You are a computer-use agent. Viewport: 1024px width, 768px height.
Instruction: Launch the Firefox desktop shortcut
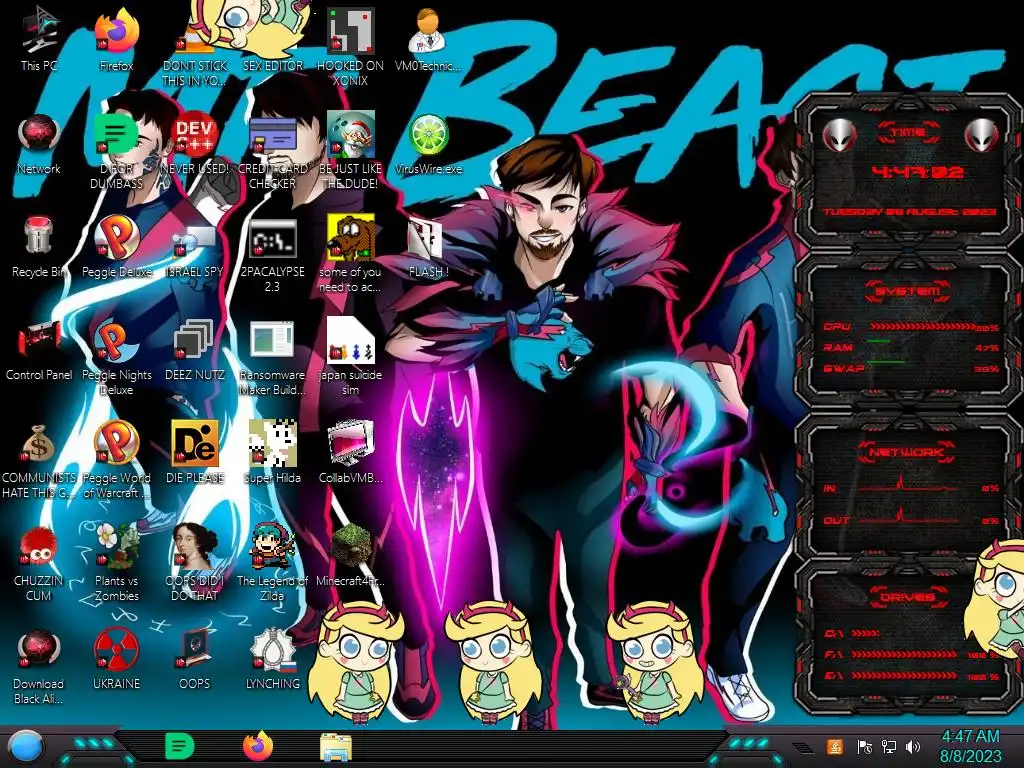(116, 38)
